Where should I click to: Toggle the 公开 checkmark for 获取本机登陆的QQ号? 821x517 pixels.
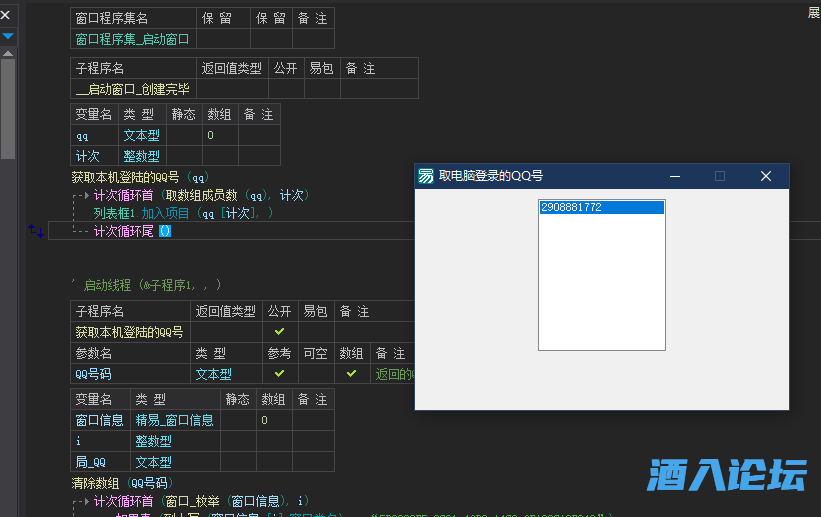point(280,332)
